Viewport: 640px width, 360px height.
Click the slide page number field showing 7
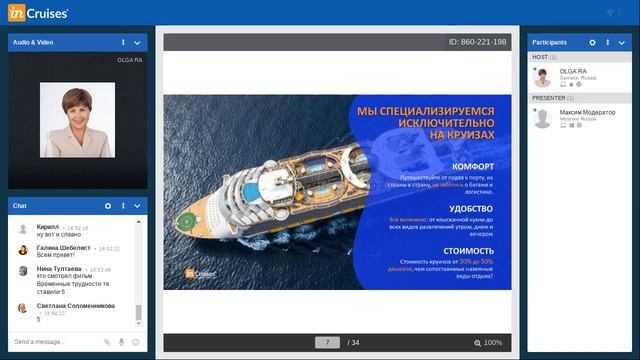[x=327, y=342]
